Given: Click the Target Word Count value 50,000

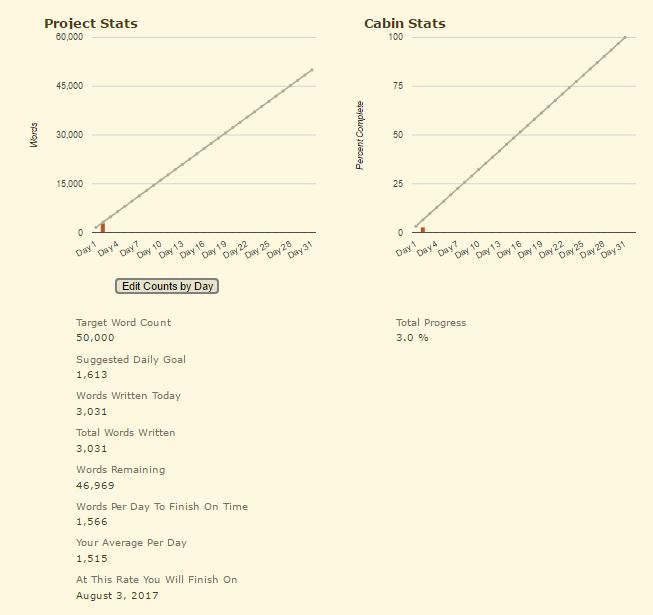Looking at the screenshot, I should [95, 338].
